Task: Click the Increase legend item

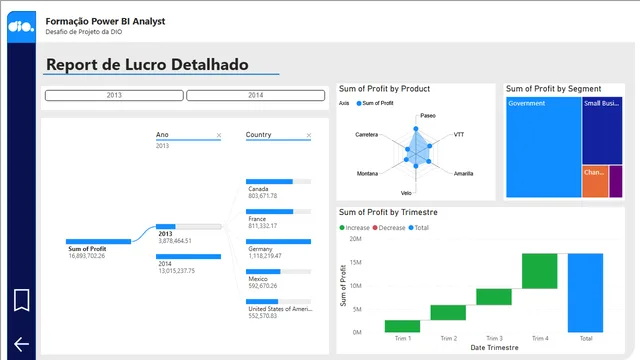Action: click(354, 228)
